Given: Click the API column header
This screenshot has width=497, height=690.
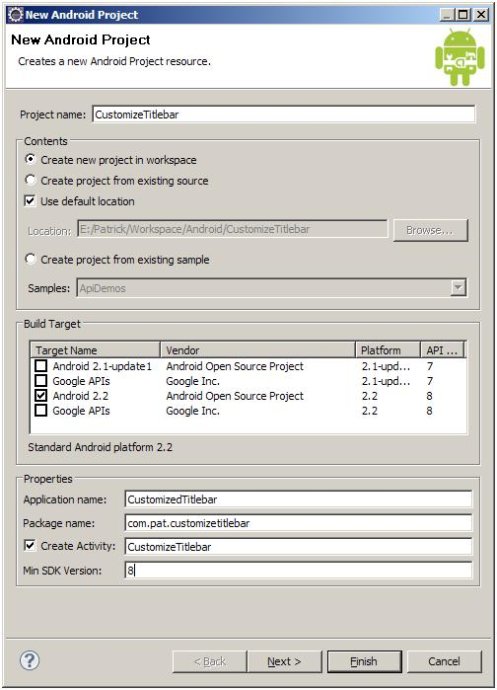Looking at the screenshot, I should click(442, 350).
